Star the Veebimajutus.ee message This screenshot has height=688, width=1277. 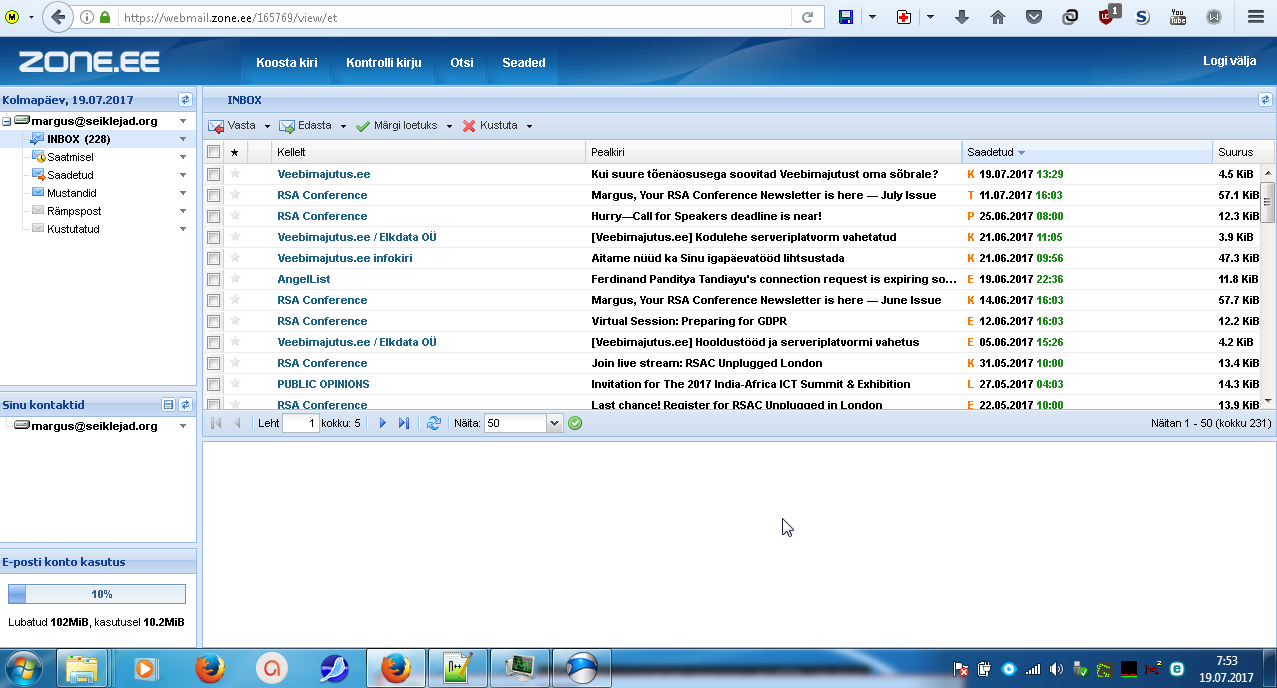point(236,174)
